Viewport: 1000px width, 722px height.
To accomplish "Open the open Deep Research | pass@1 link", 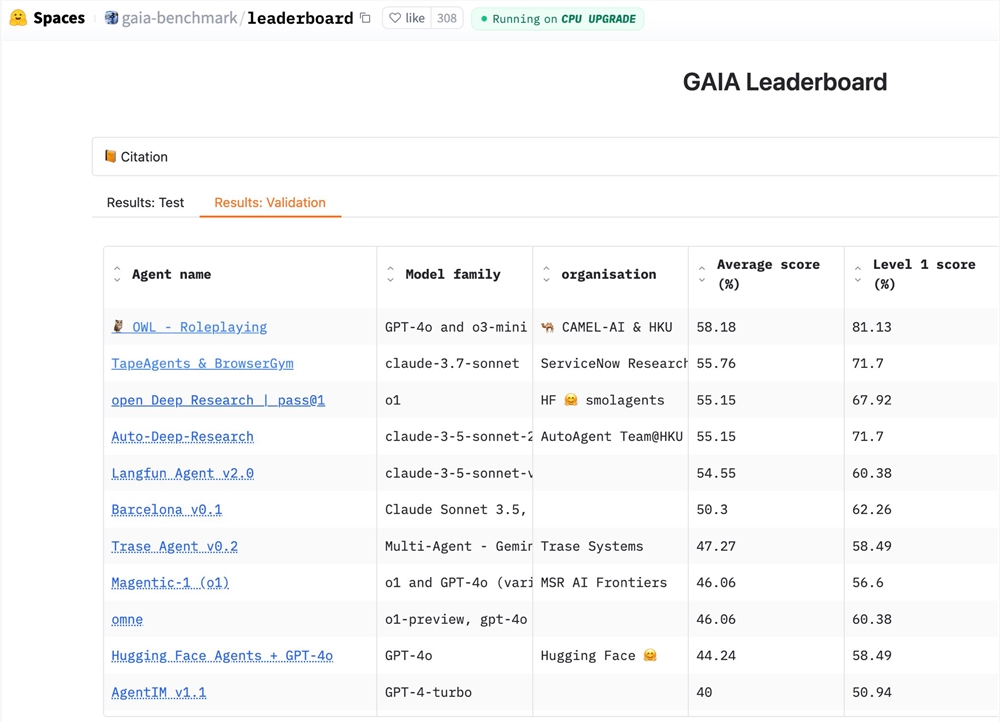I will [x=218, y=400].
